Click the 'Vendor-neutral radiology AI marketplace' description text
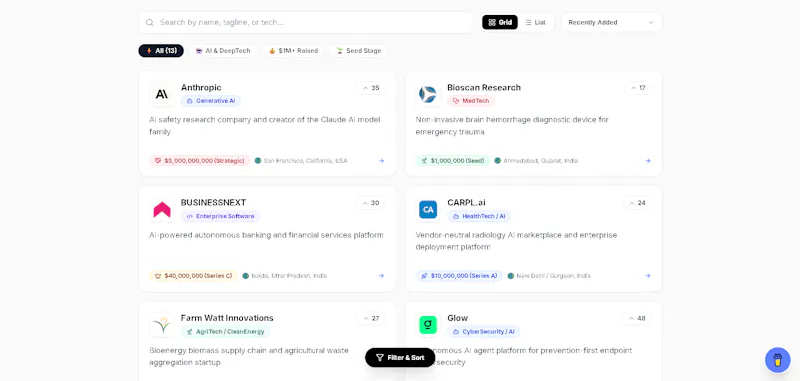Image resolution: width=800 pixels, height=381 pixels. coord(516,241)
